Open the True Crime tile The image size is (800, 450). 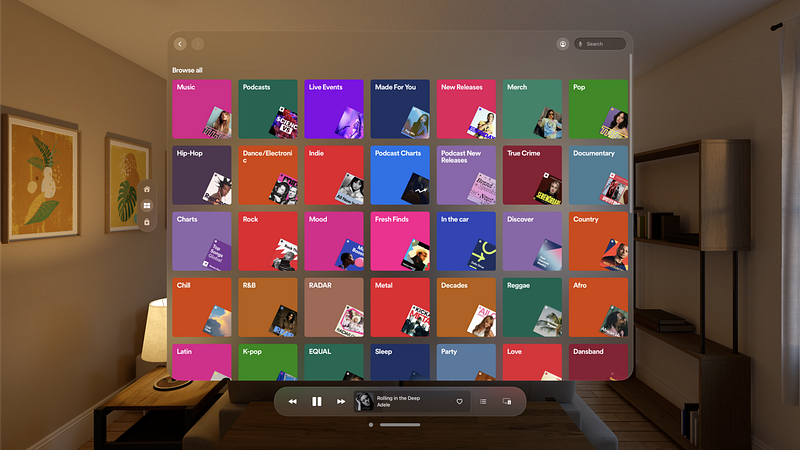pyautogui.click(x=532, y=175)
